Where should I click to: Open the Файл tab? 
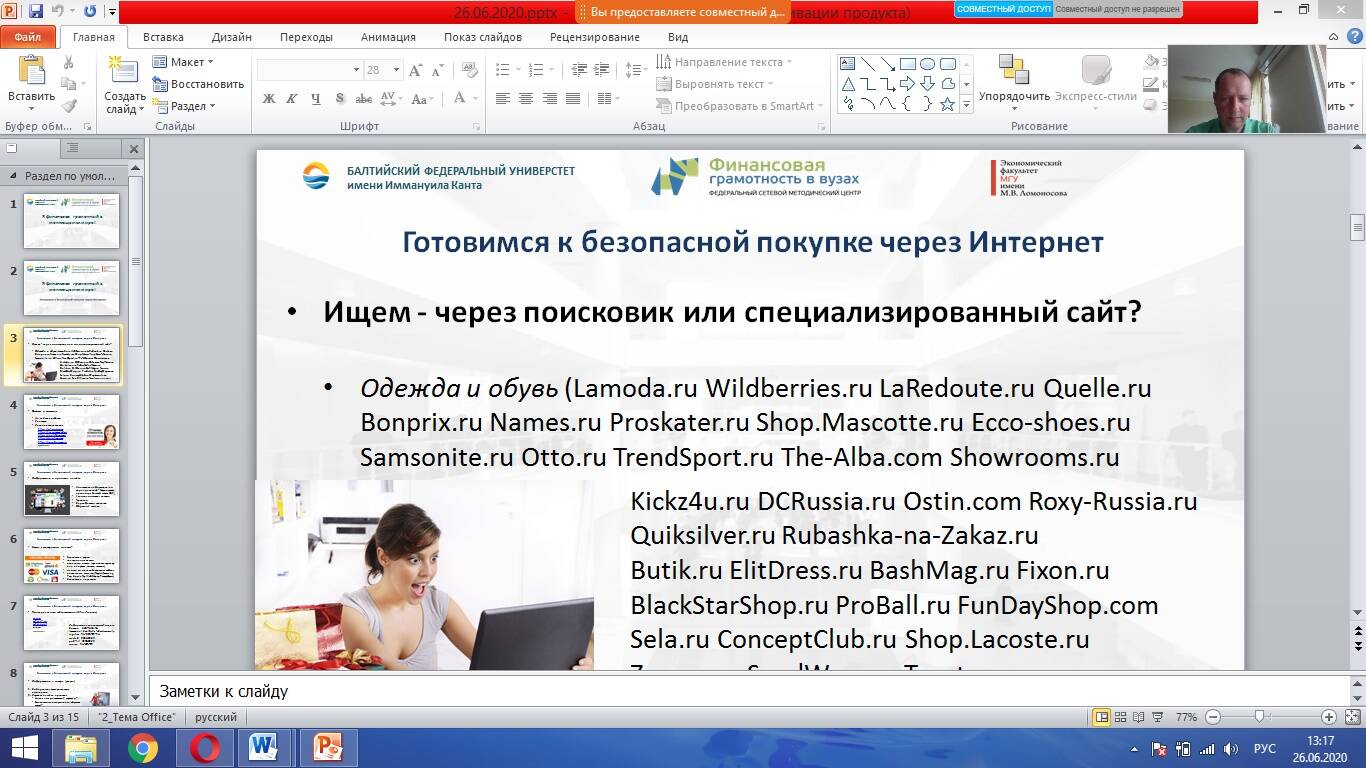[27, 37]
